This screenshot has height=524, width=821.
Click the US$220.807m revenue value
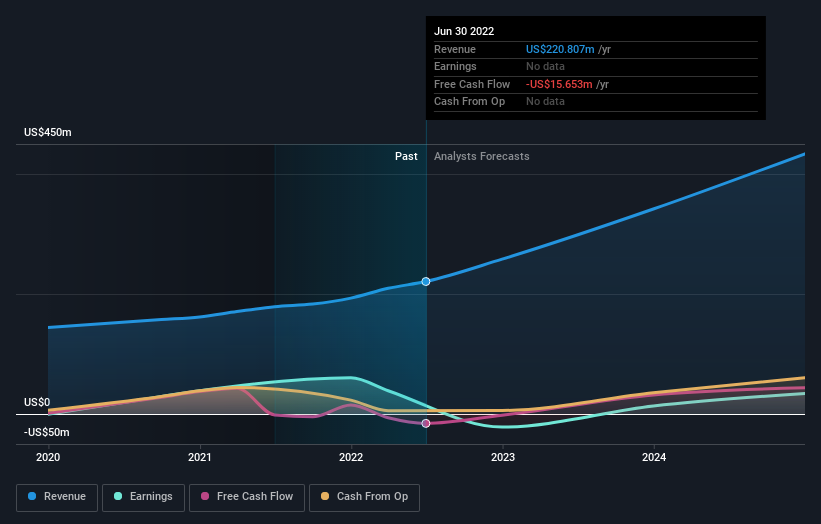tap(560, 49)
